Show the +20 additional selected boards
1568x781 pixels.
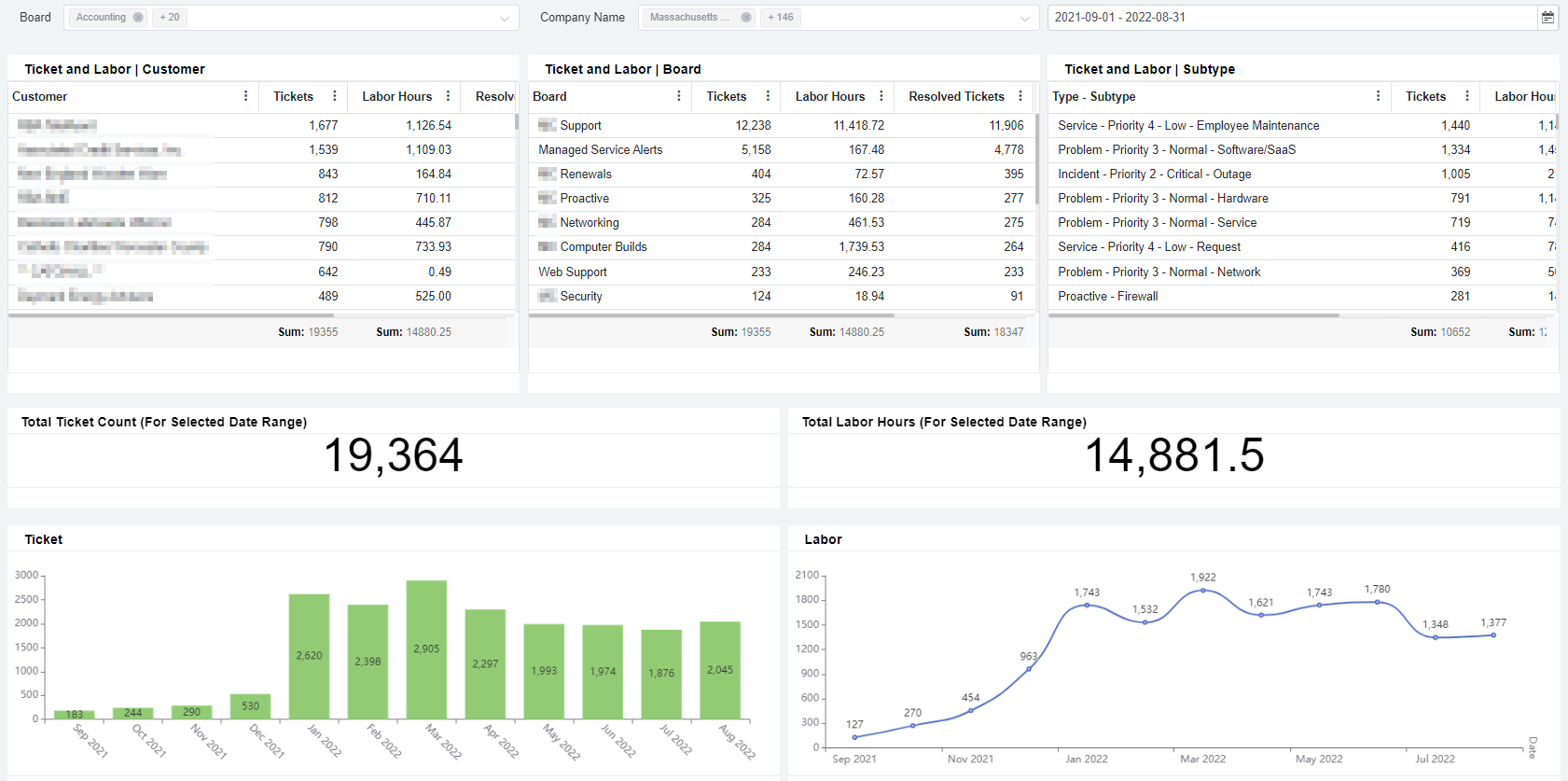point(170,18)
